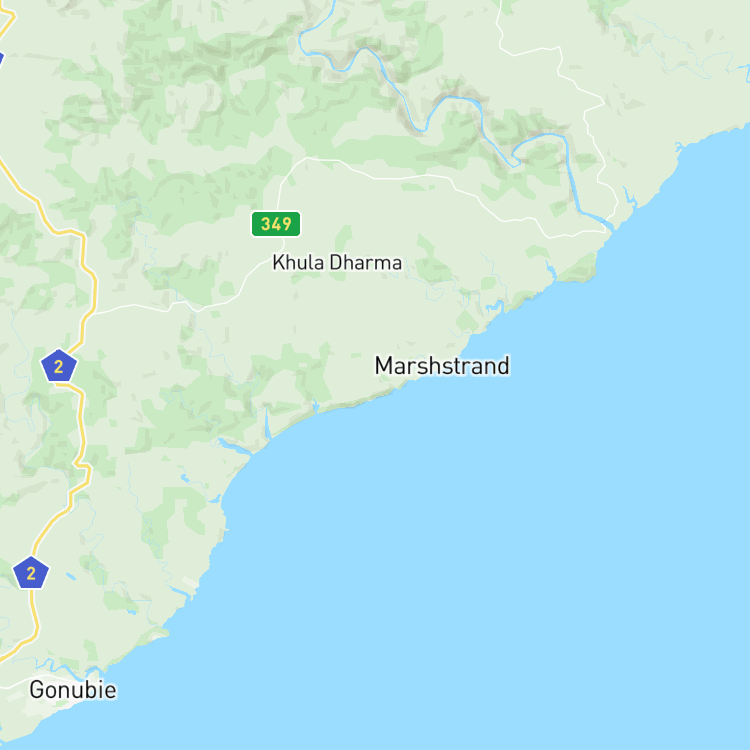Select the white road junction with the yellow highway
This screenshot has height=750, width=750.
tap(91, 314)
